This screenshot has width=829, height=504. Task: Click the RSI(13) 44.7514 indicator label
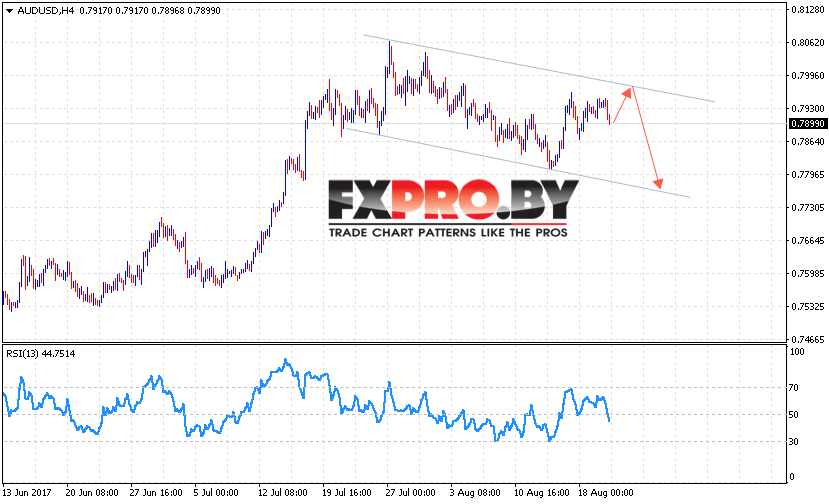pyautogui.click(x=41, y=354)
